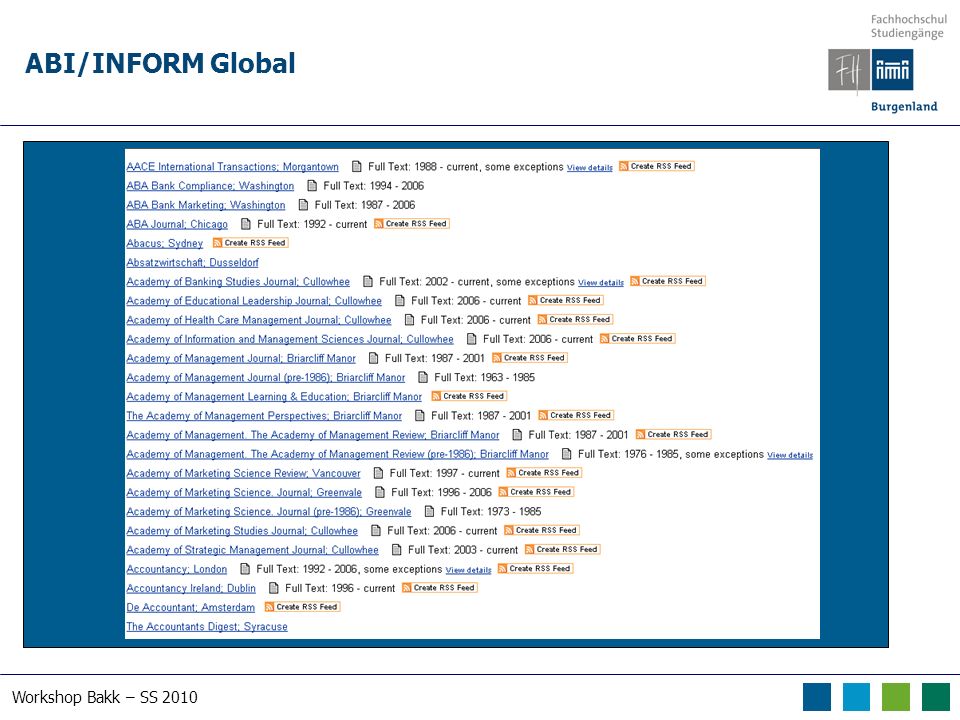Open the AACE International Transactions; Morgantown link
This screenshot has height=720, width=960.
[232, 167]
